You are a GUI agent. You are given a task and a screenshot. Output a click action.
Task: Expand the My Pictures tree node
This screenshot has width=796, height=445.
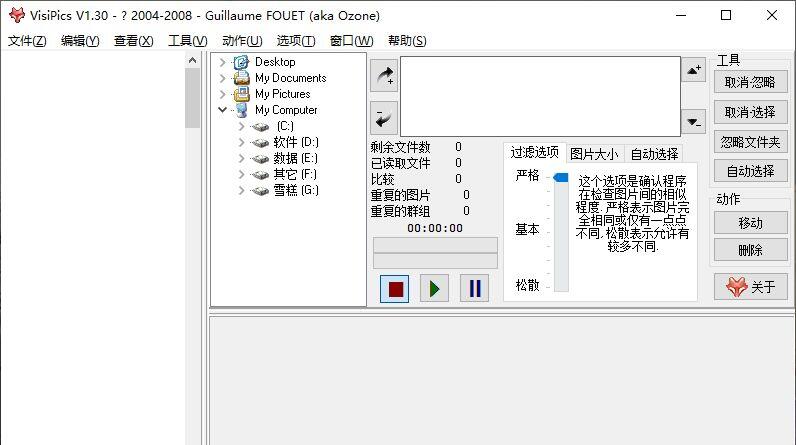tap(222, 94)
